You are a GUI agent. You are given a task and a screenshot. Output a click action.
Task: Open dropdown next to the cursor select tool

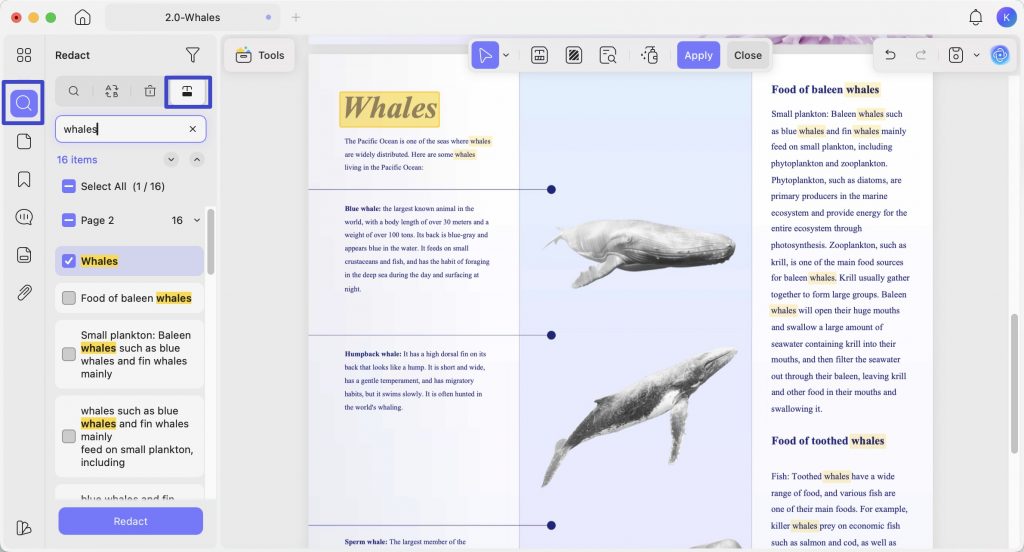[505, 56]
